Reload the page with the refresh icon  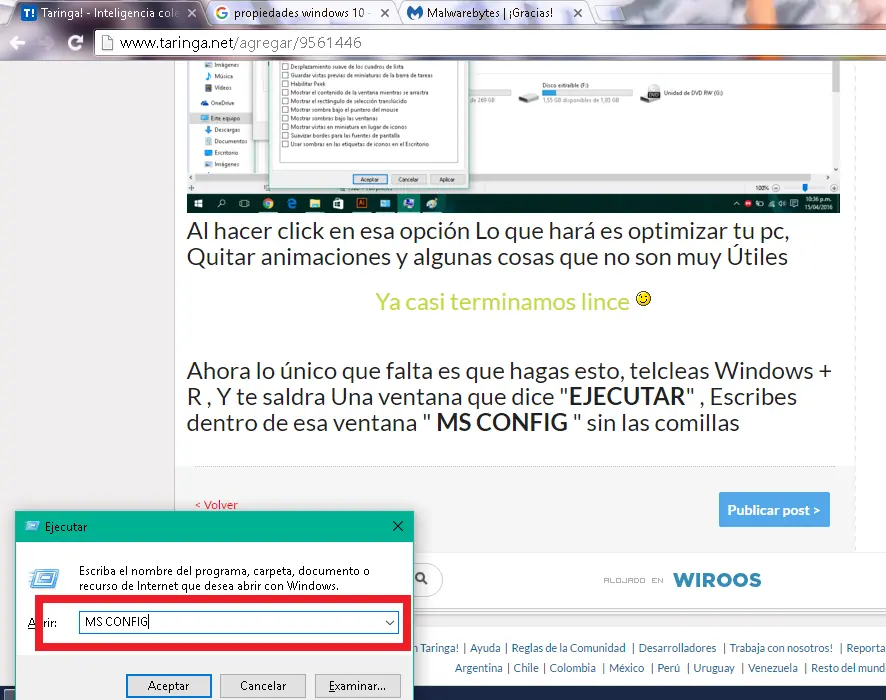click(75, 43)
